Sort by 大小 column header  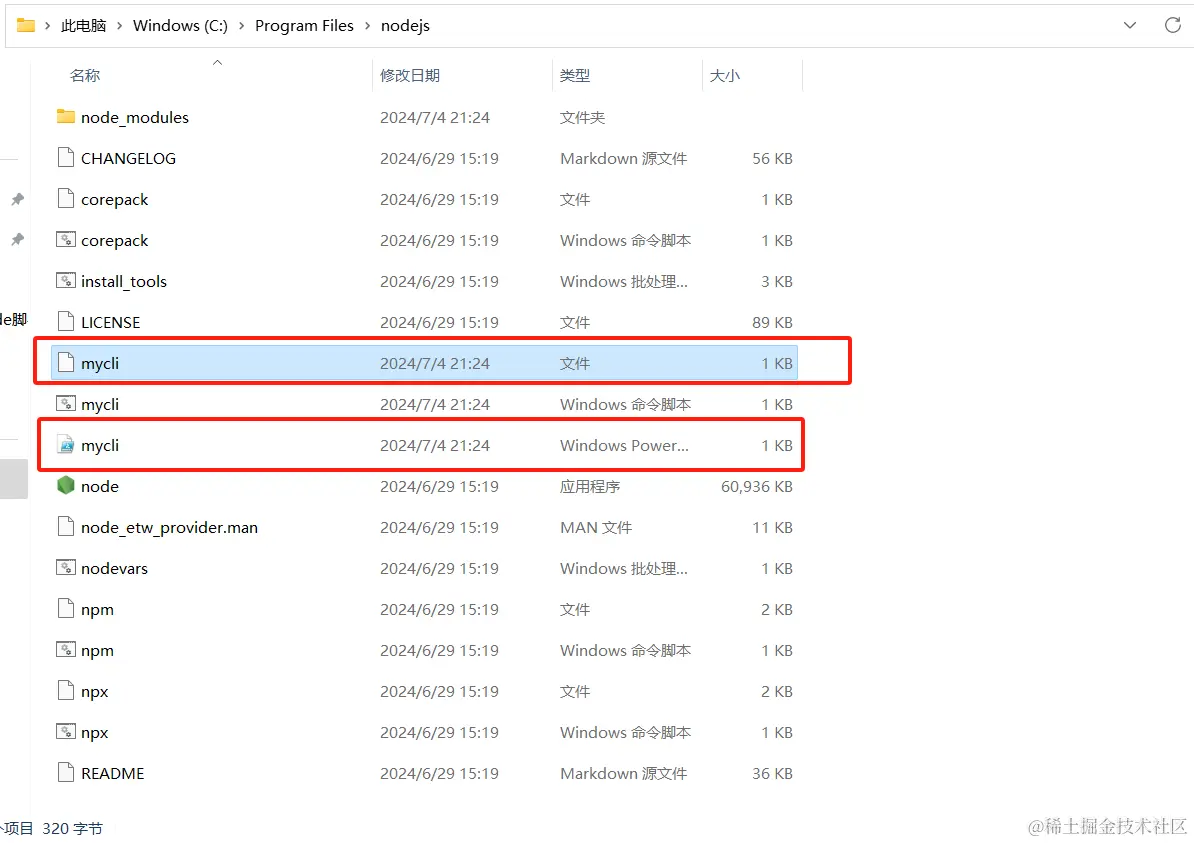[x=725, y=75]
